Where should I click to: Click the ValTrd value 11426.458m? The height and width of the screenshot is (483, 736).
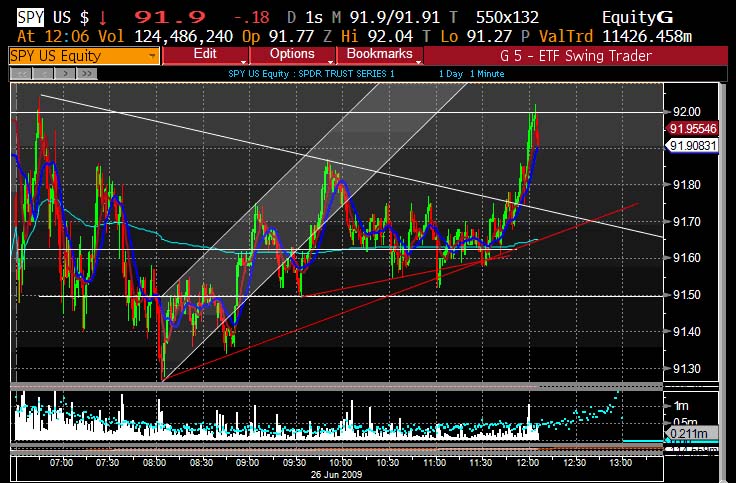647,37
